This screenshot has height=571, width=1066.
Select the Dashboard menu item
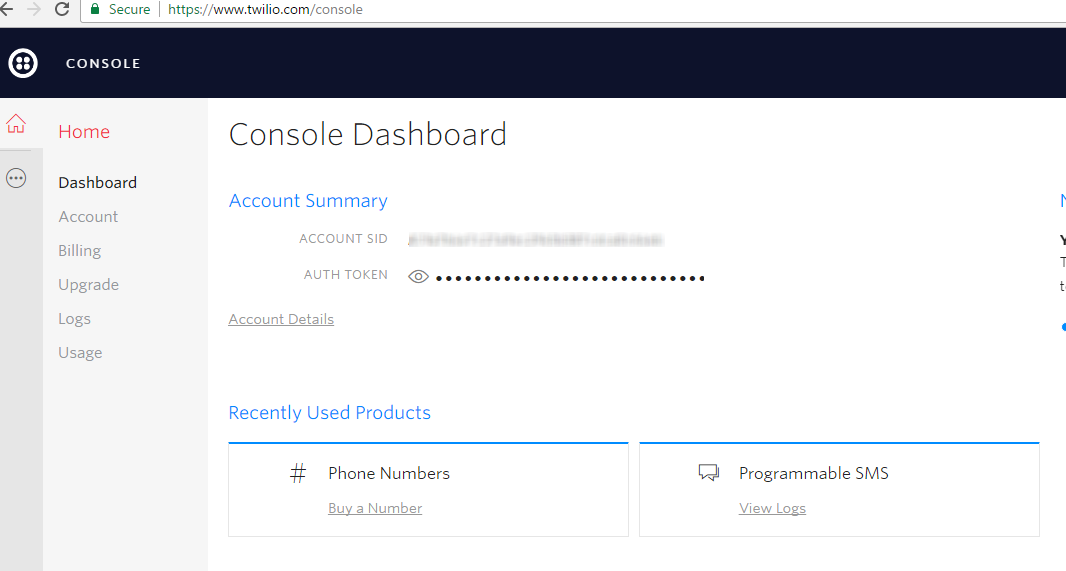(x=97, y=182)
